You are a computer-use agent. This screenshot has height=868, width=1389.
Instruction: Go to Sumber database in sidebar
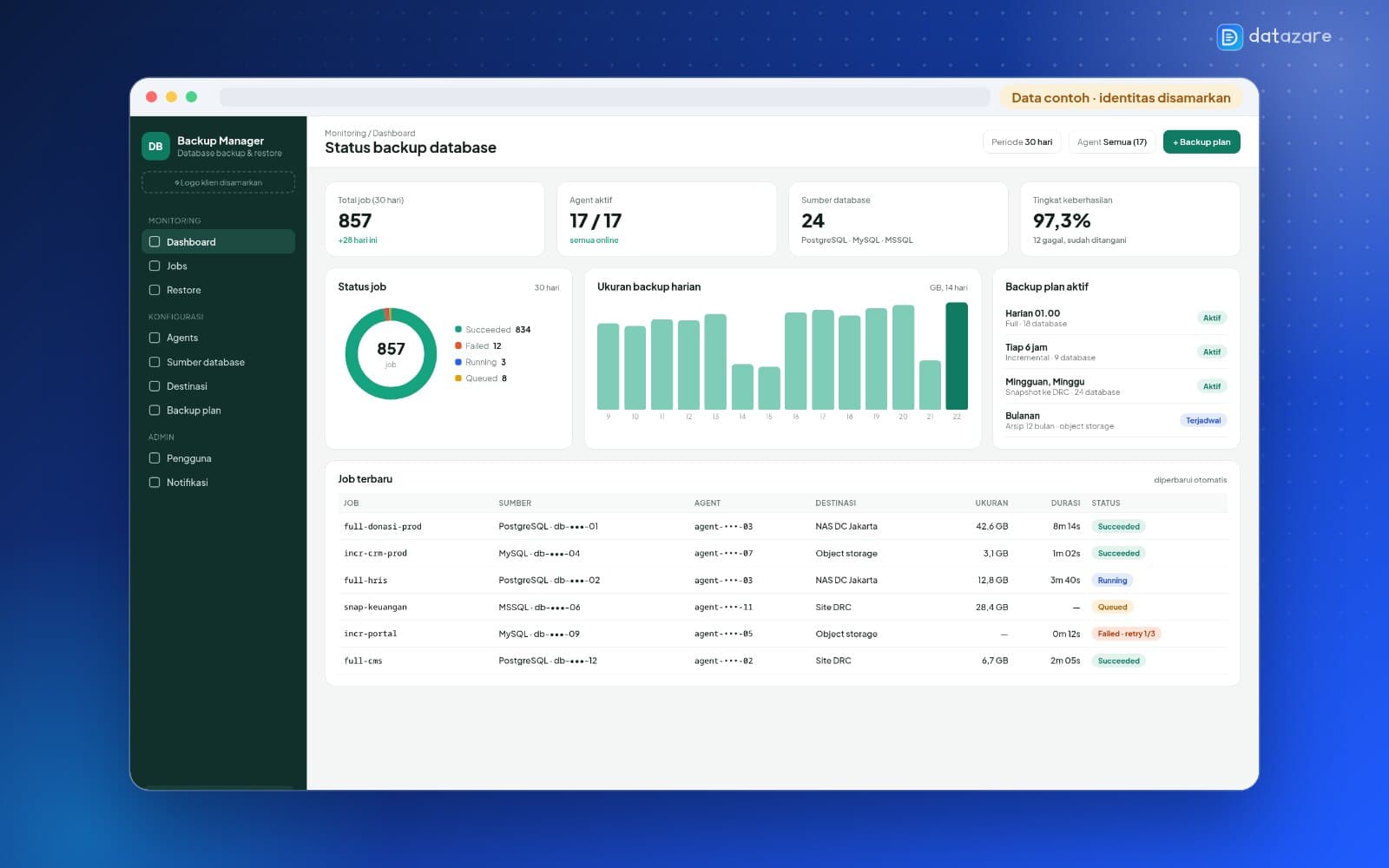click(x=218, y=362)
